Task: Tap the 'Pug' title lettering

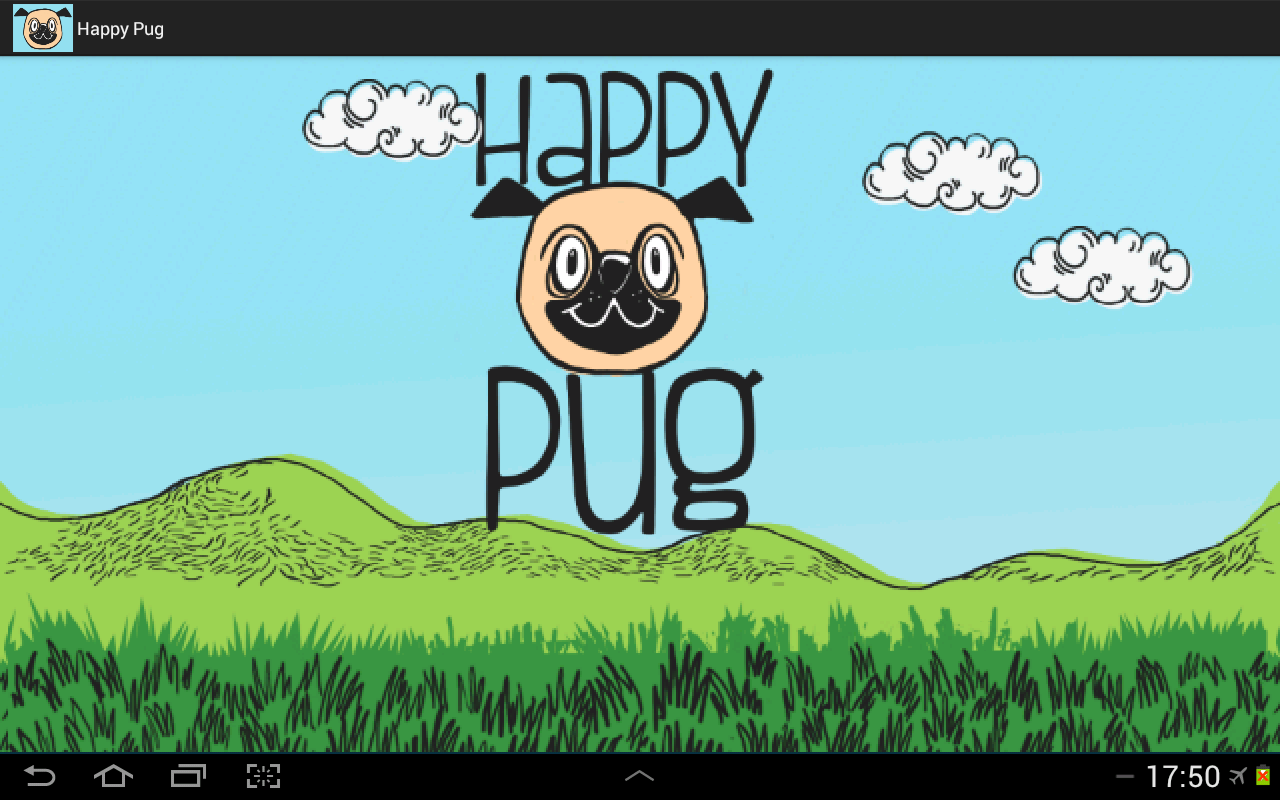Action: 622,450
